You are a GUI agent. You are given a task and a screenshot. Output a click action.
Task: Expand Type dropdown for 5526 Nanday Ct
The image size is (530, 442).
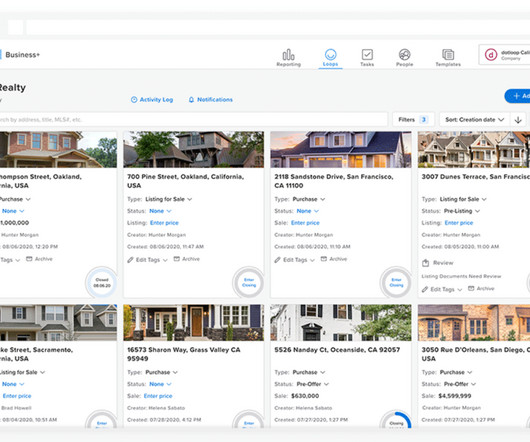pyautogui.click(x=309, y=372)
